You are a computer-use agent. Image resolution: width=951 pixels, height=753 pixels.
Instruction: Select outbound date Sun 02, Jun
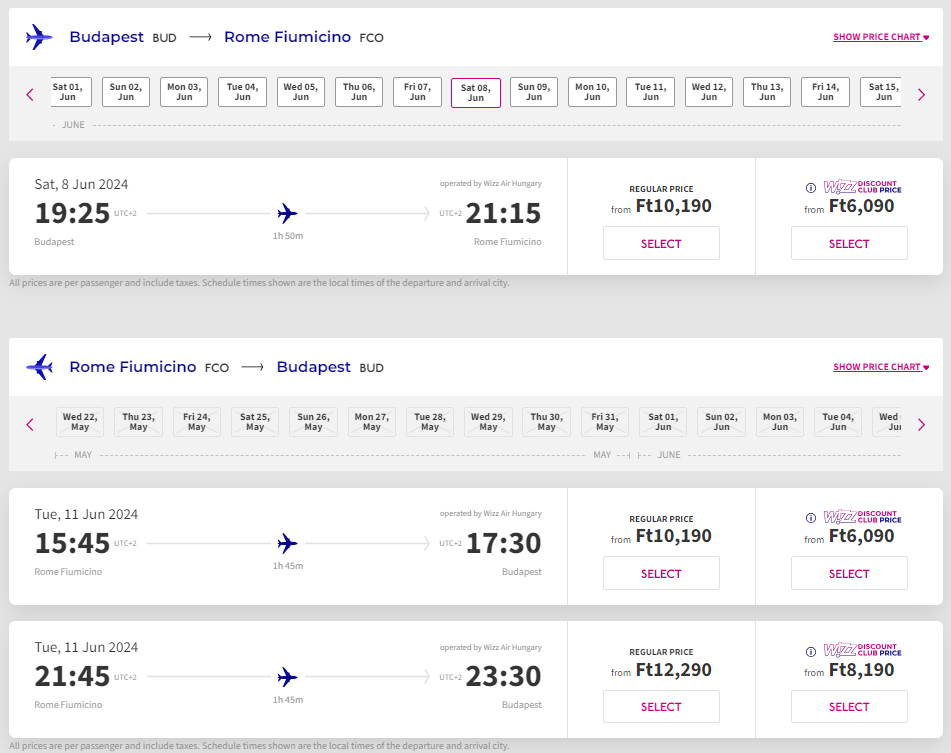tap(126, 92)
